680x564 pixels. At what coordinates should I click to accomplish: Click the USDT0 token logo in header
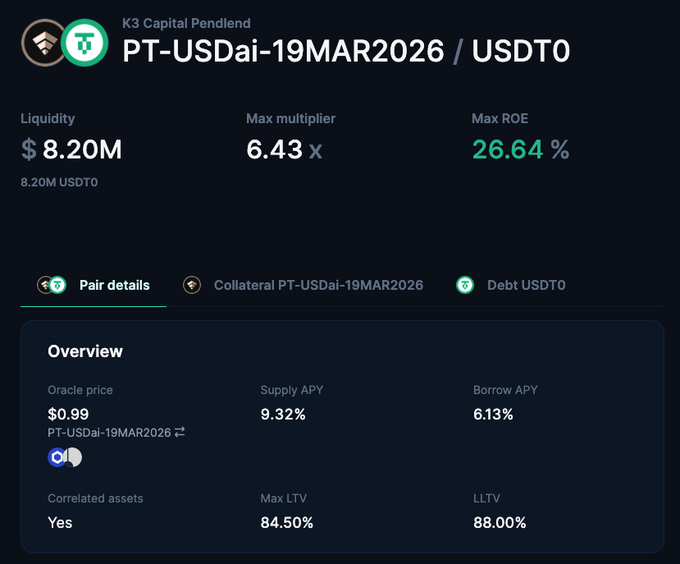[85, 41]
